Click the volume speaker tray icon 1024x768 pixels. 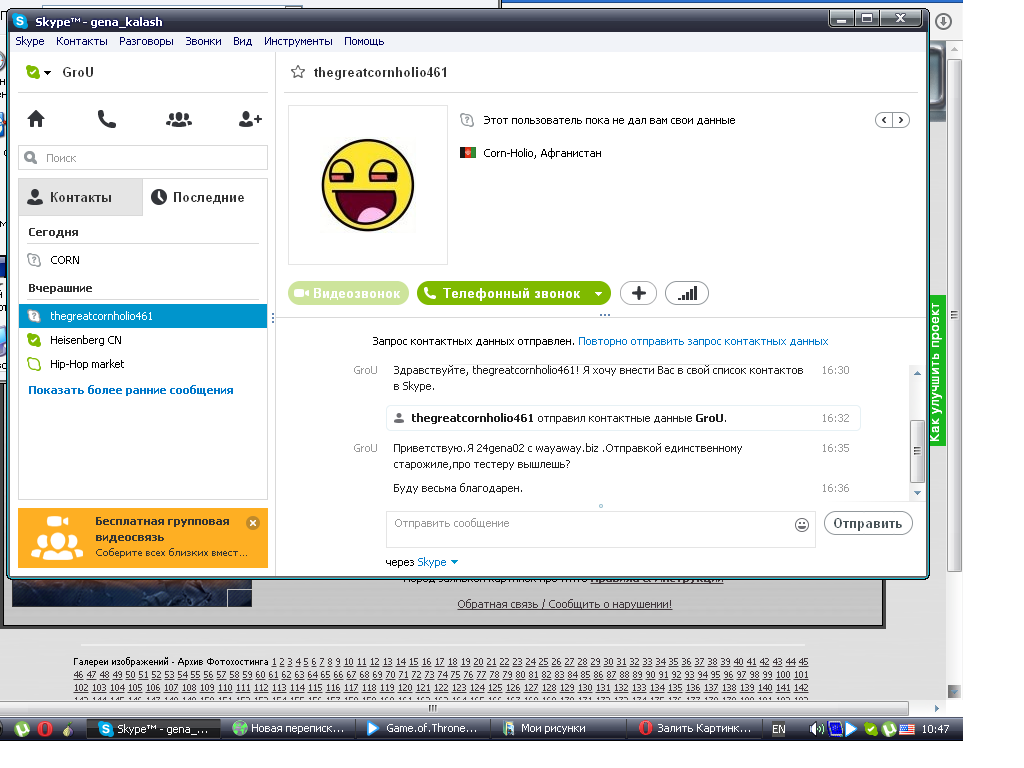click(x=816, y=729)
